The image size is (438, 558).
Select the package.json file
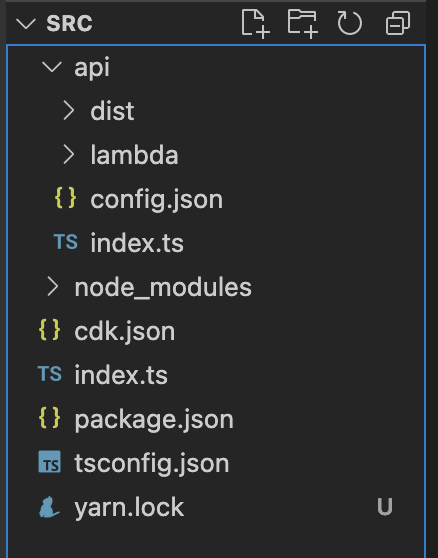pos(154,420)
